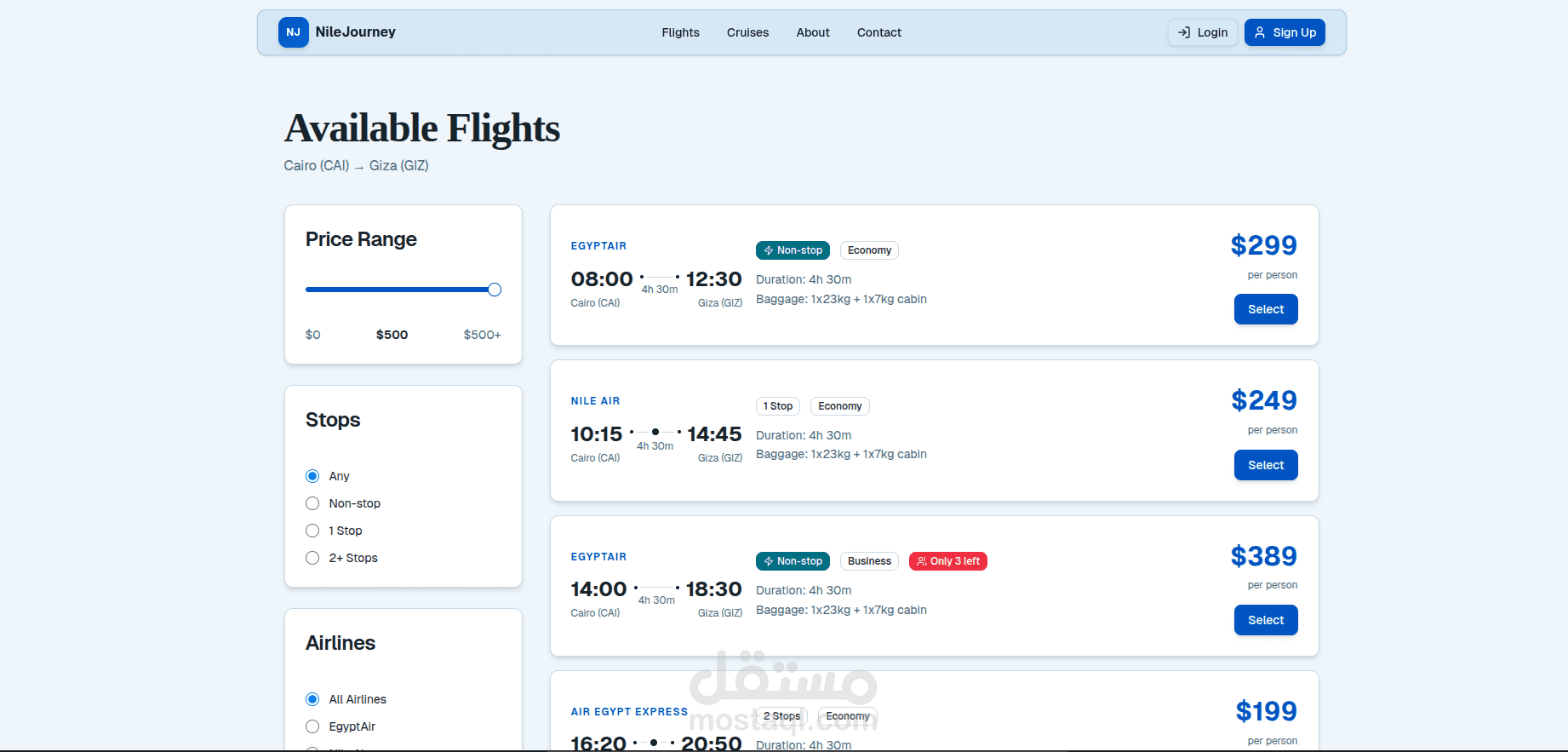Click the NJ logo icon
Image resolution: width=1568 pixels, height=752 pixels.
coord(293,32)
